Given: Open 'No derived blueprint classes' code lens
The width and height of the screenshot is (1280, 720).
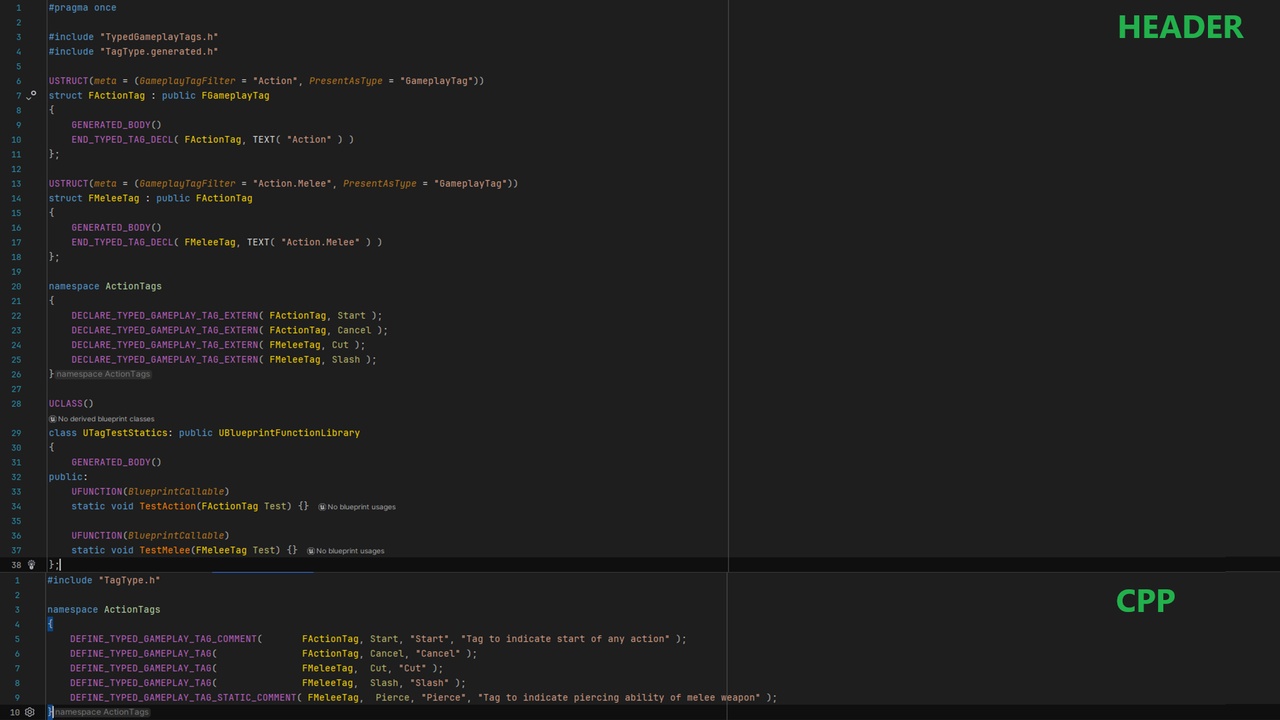Looking at the screenshot, I should coord(106,419).
